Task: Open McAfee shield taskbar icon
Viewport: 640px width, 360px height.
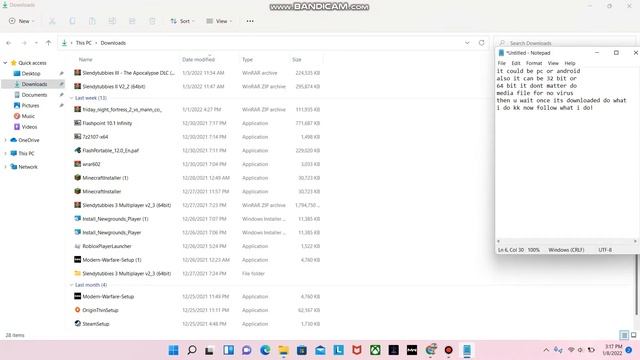Action: click(x=357, y=350)
